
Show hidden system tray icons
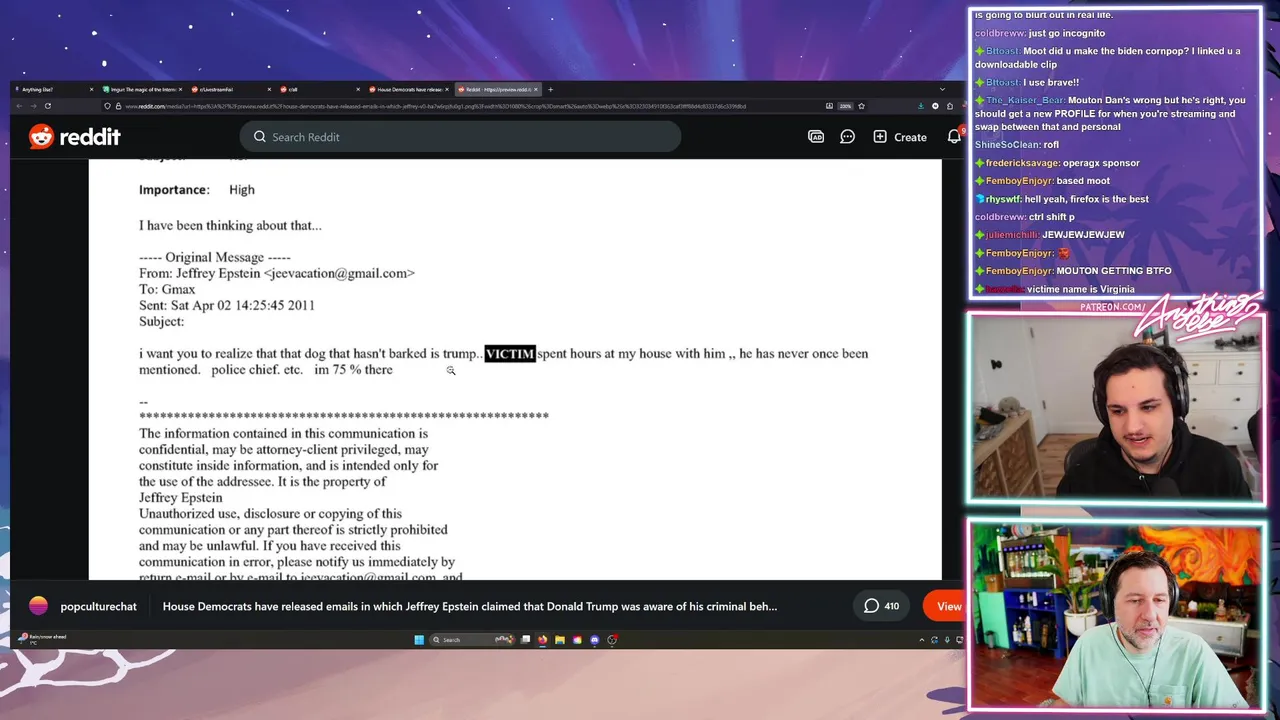(921, 640)
